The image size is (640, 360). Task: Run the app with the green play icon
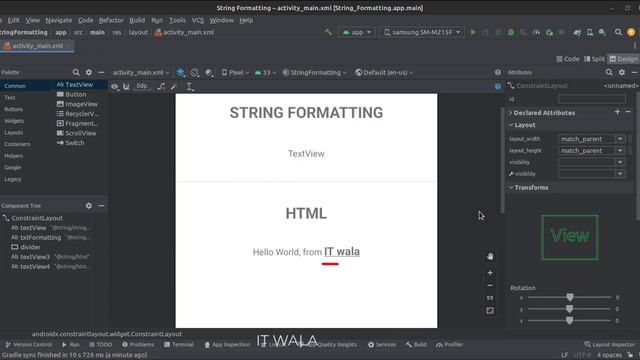pos(473,32)
